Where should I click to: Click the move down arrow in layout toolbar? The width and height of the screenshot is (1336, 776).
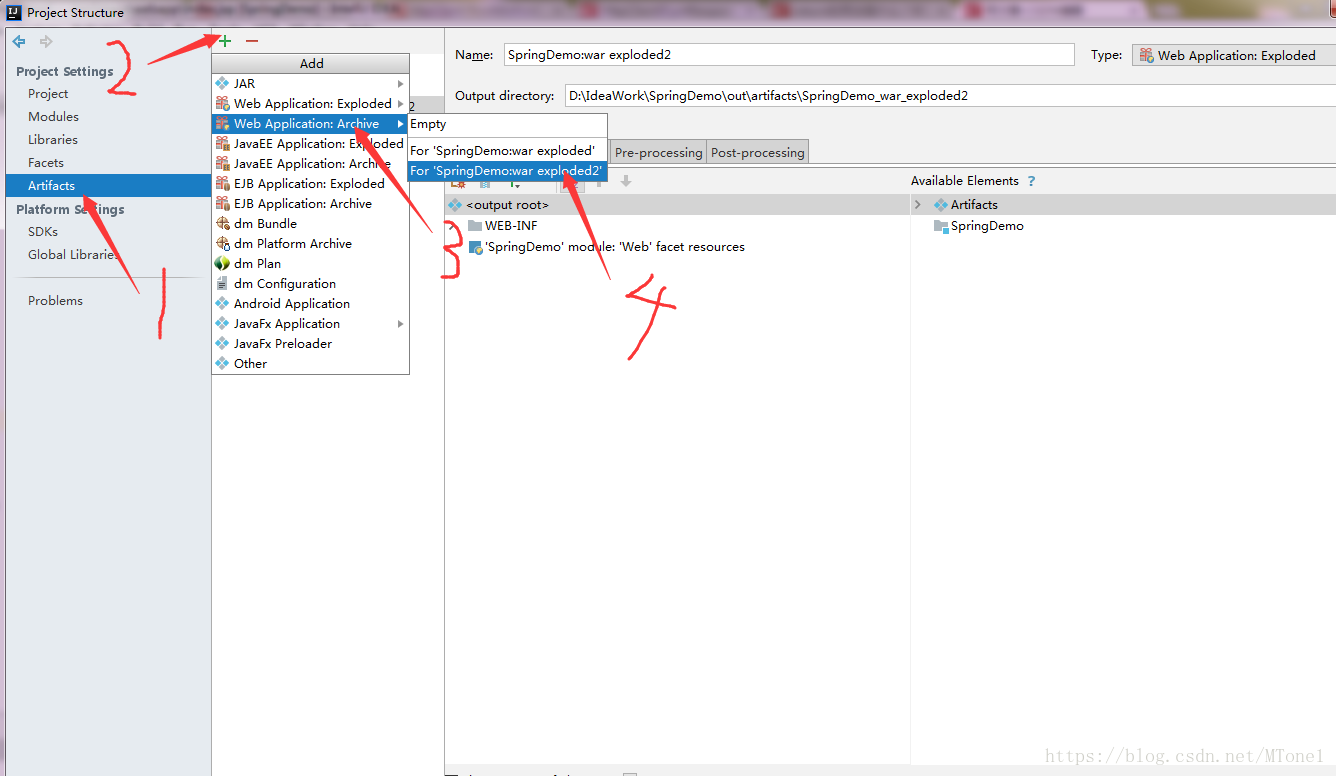(626, 181)
